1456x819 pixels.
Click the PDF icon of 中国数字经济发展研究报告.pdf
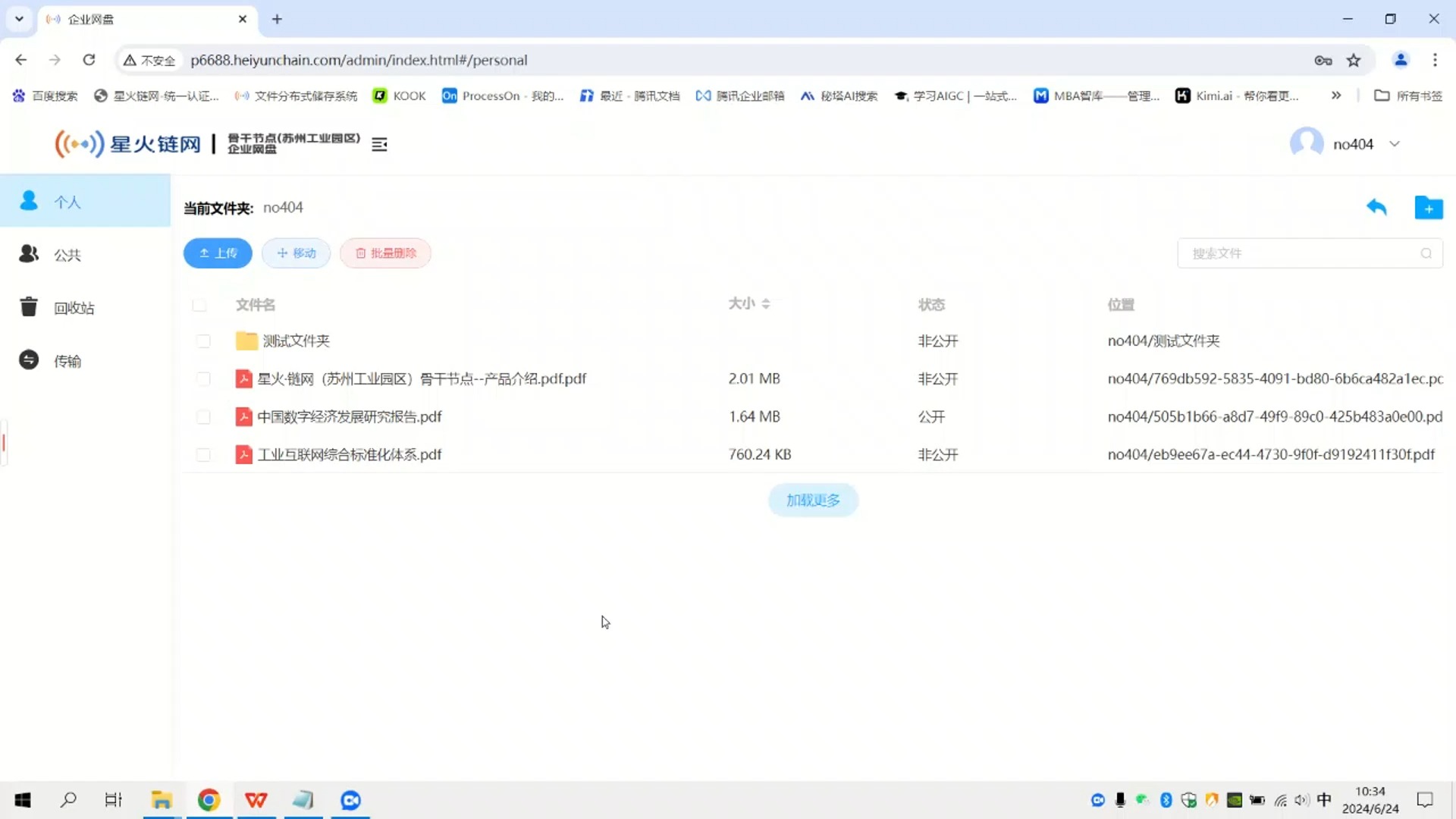243,416
